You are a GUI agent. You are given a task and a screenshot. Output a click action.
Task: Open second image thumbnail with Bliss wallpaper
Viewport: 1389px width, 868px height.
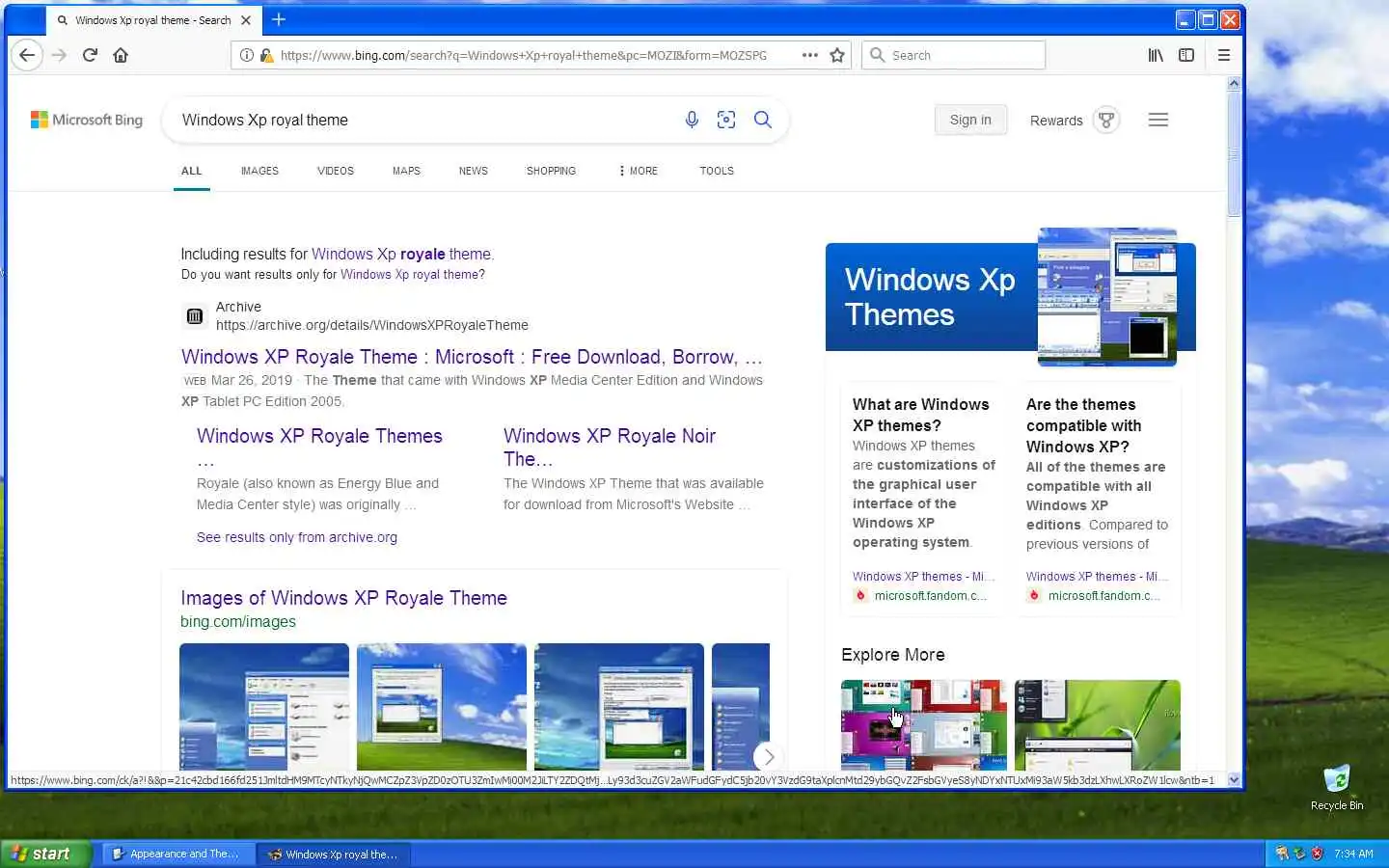pos(442,706)
